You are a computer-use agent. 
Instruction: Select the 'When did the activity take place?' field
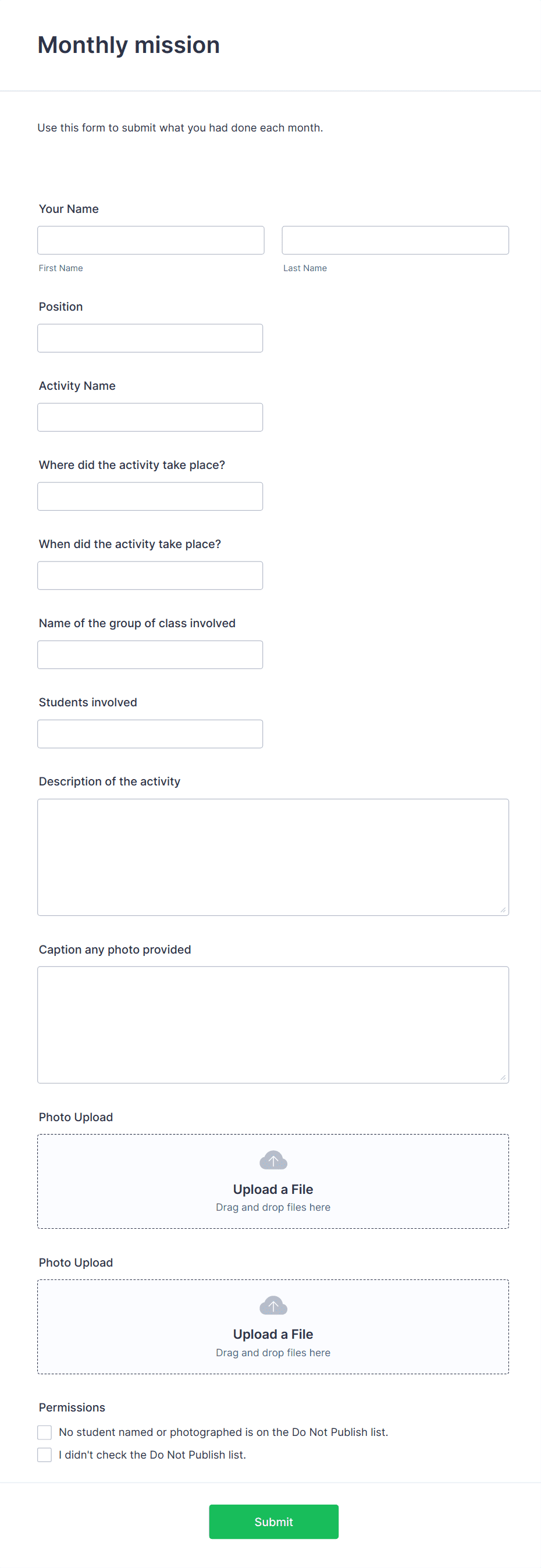pos(150,575)
